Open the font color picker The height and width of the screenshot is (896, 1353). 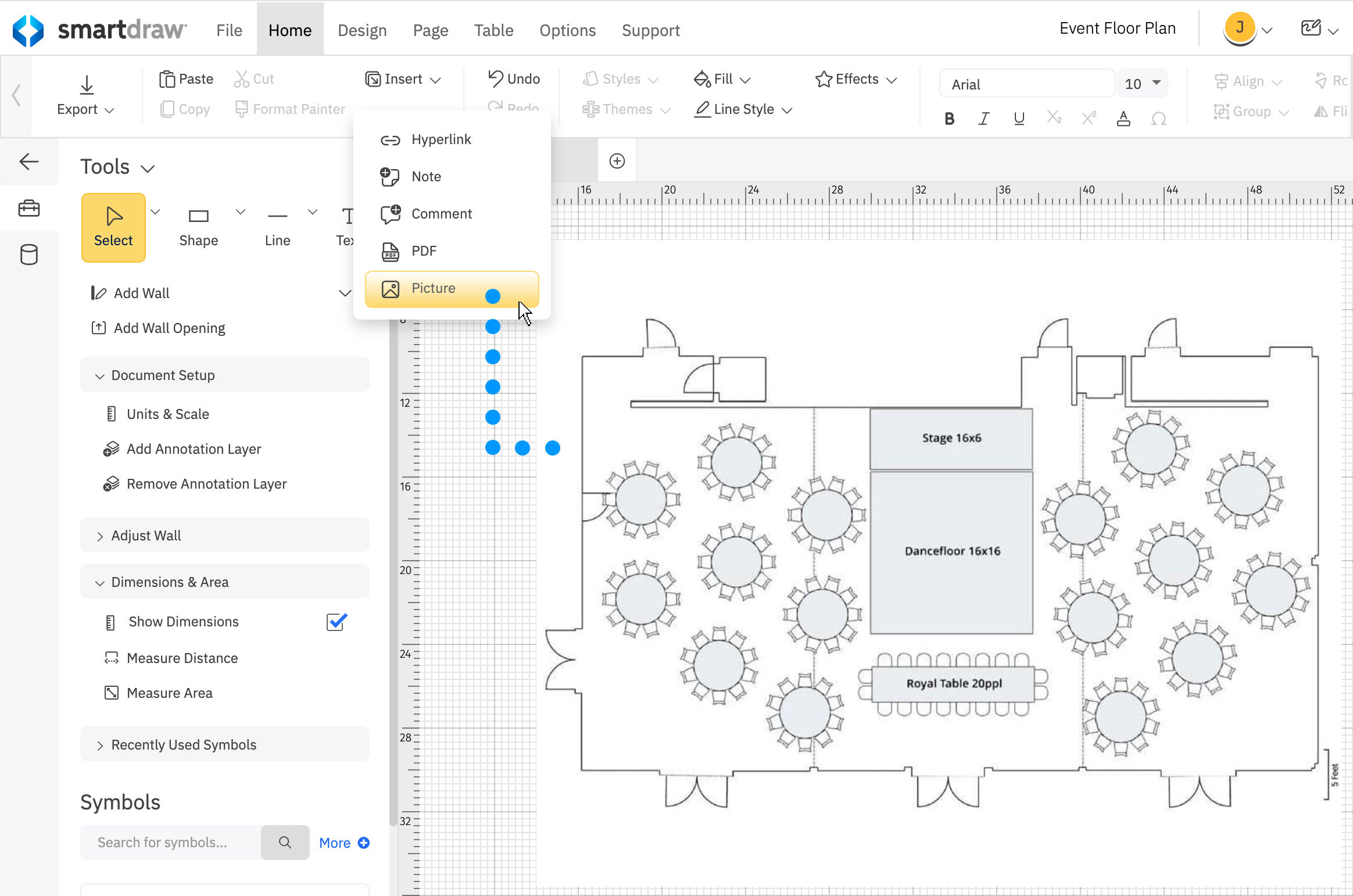(1123, 119)
